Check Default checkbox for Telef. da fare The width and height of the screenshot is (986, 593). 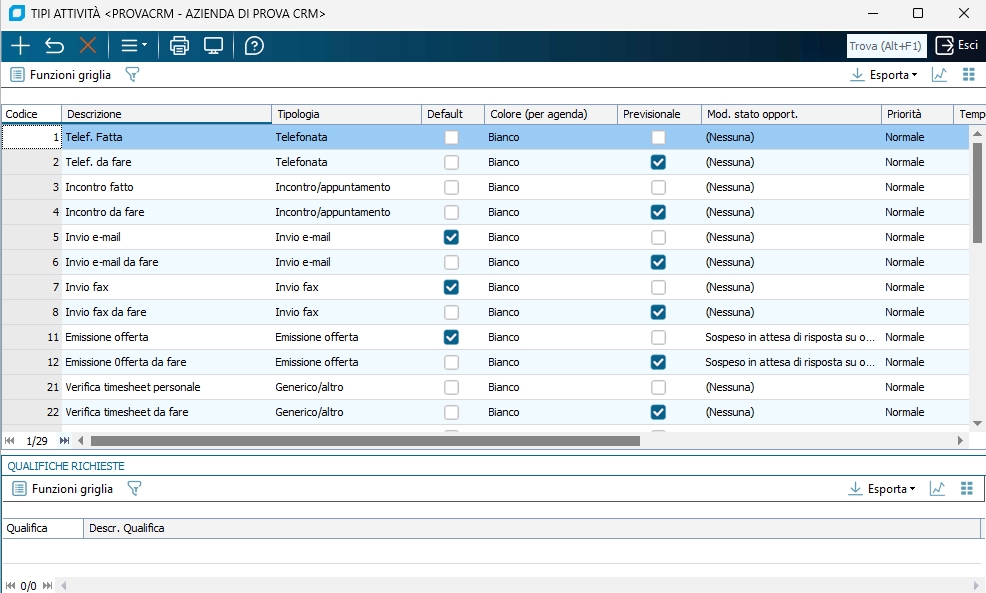pos(451,162)
